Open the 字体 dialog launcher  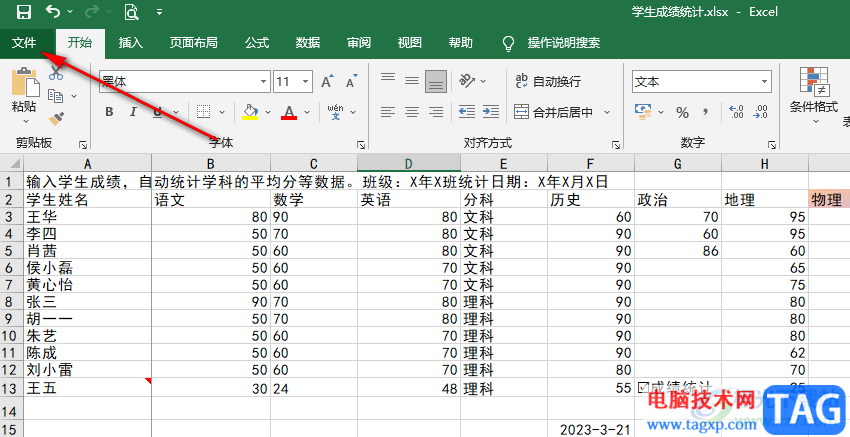[x=361, y=145]
